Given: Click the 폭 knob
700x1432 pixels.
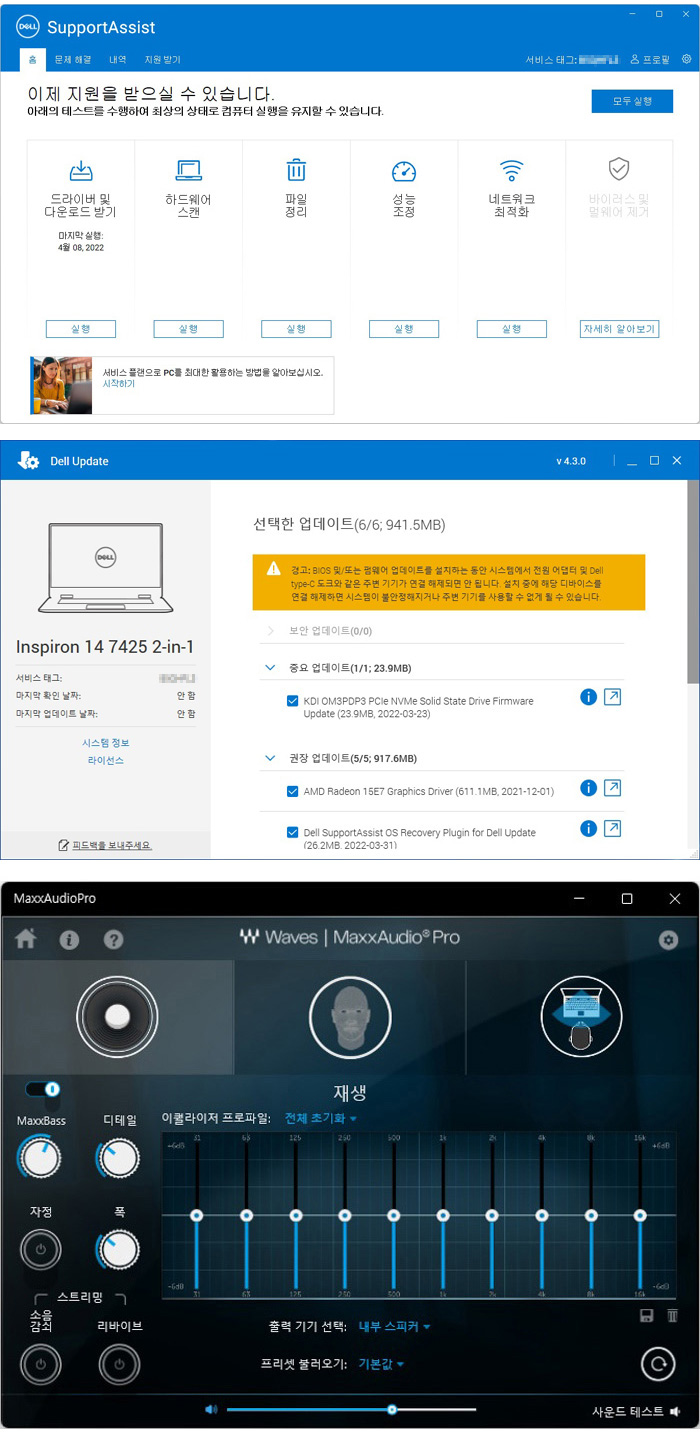Looking at the screenshot, I should coord(118,1249).
